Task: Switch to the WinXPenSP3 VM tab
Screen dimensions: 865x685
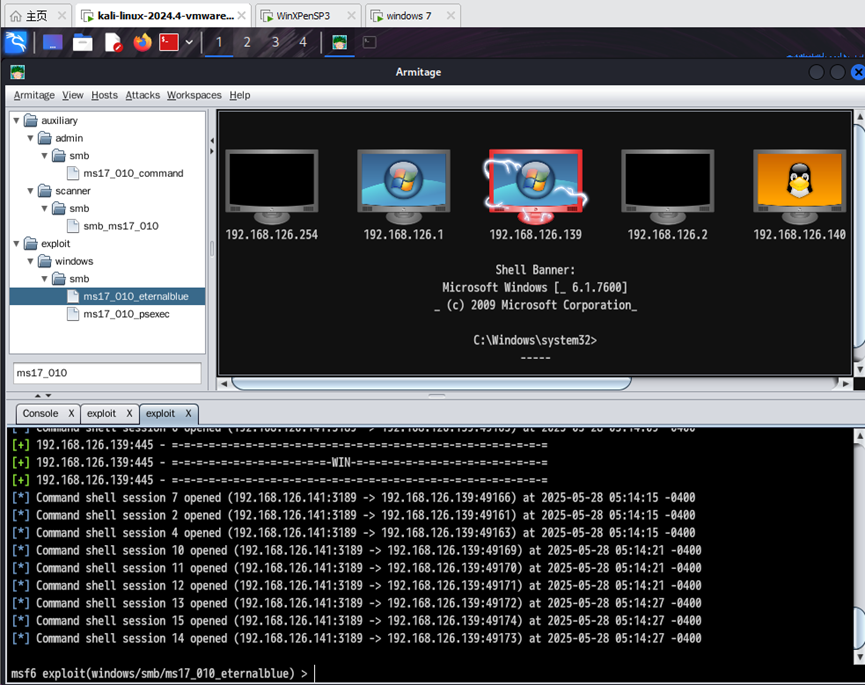Action: point(303,16)
